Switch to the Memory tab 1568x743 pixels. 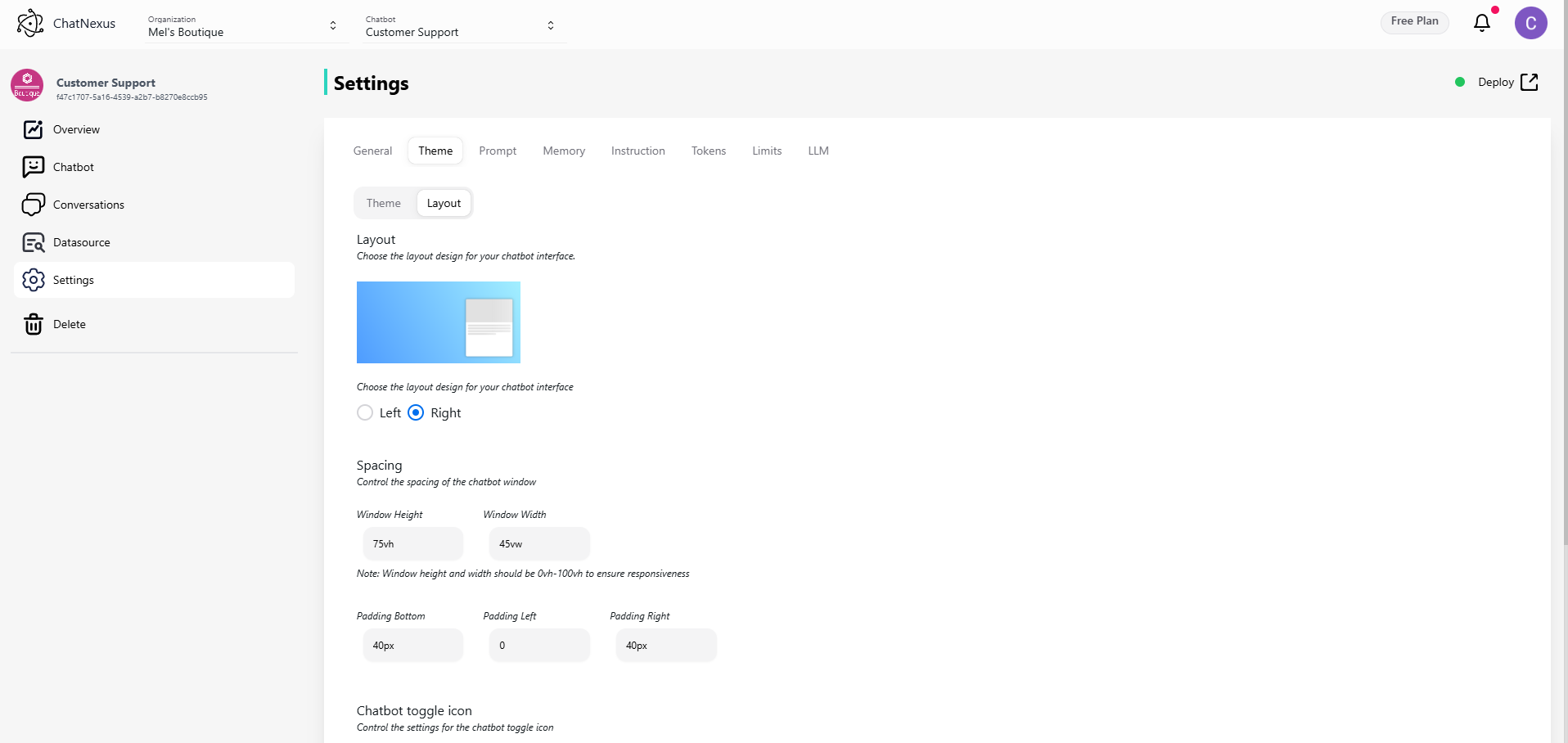click(x=564, y=151)
